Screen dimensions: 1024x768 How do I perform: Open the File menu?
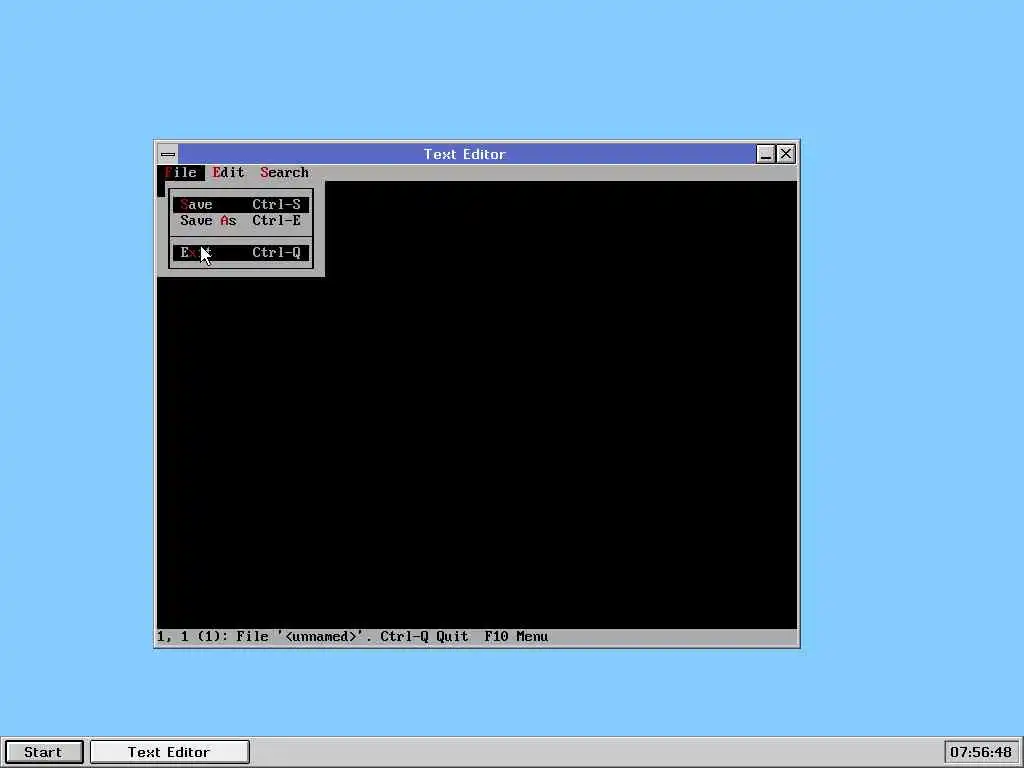click(x=181, y=172)
